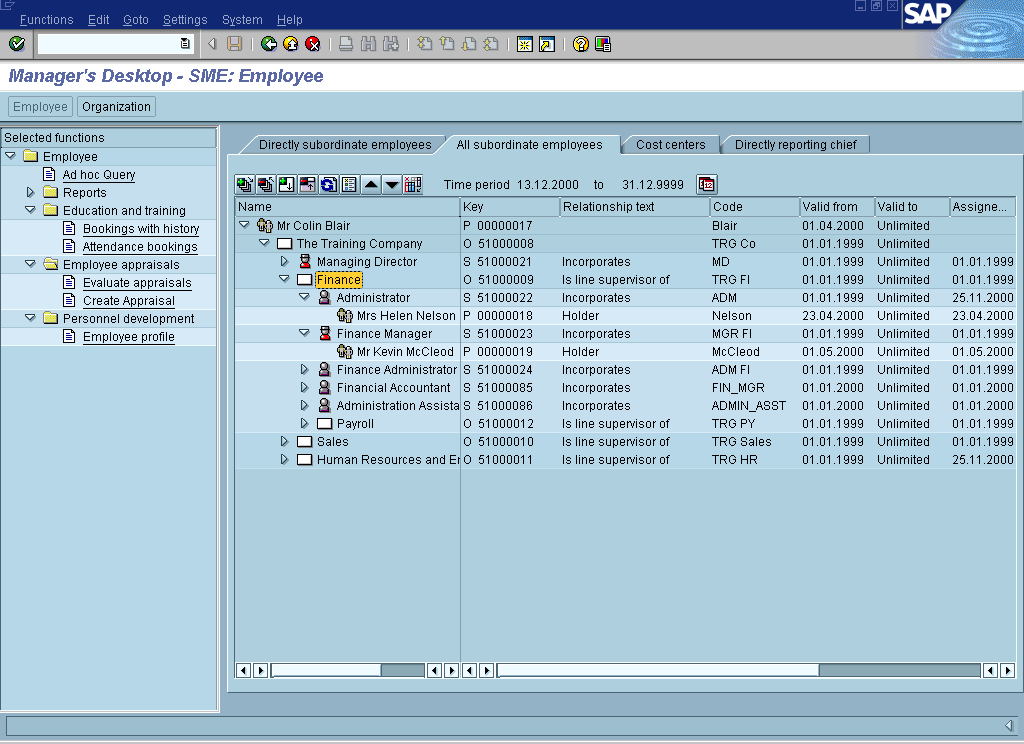Viewport: 1024px width, 744px height.
Task: Open Help via yellow question mark icon
Action: pos(581,44)
